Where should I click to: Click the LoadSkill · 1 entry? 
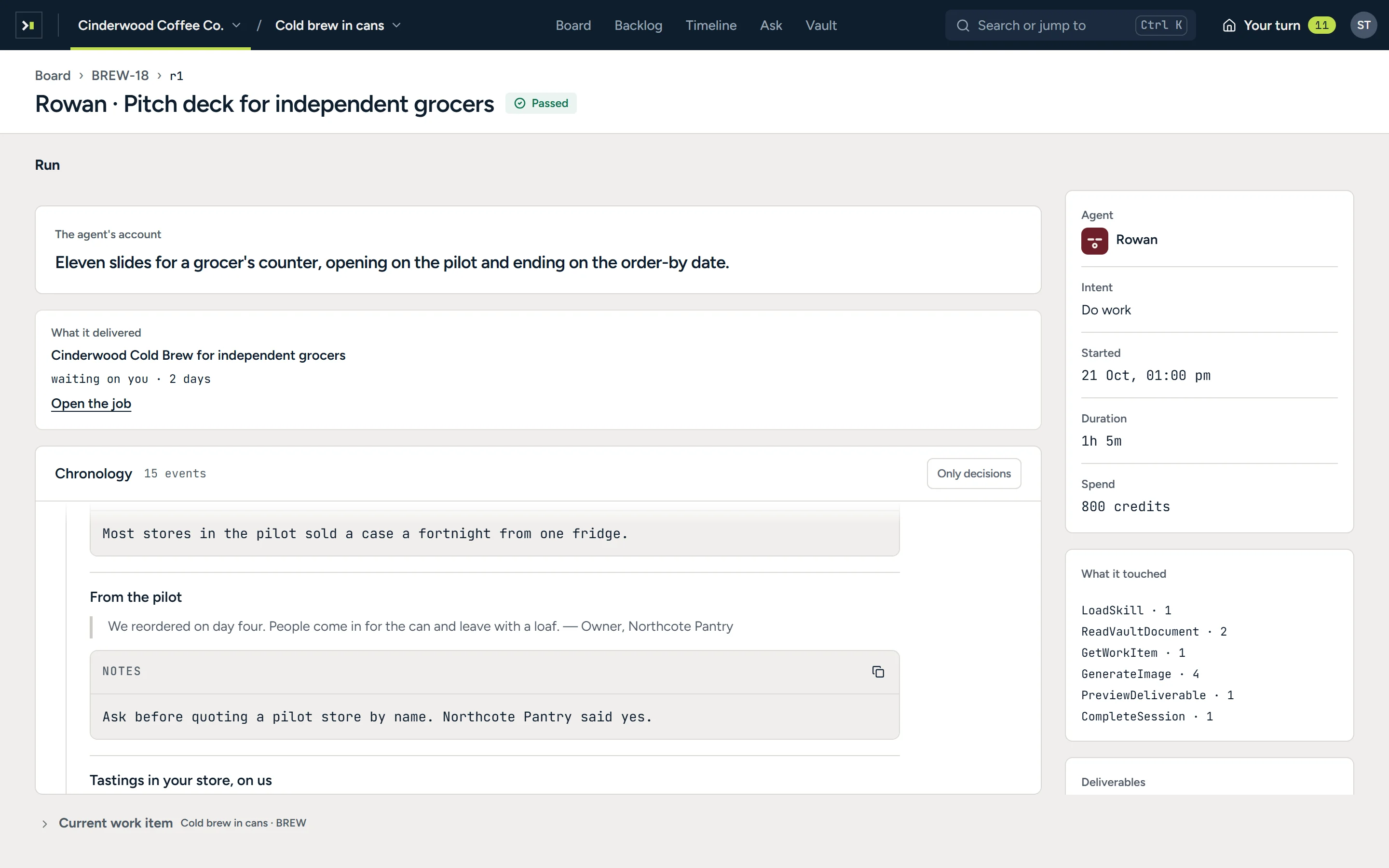(x=1126, y=610)
